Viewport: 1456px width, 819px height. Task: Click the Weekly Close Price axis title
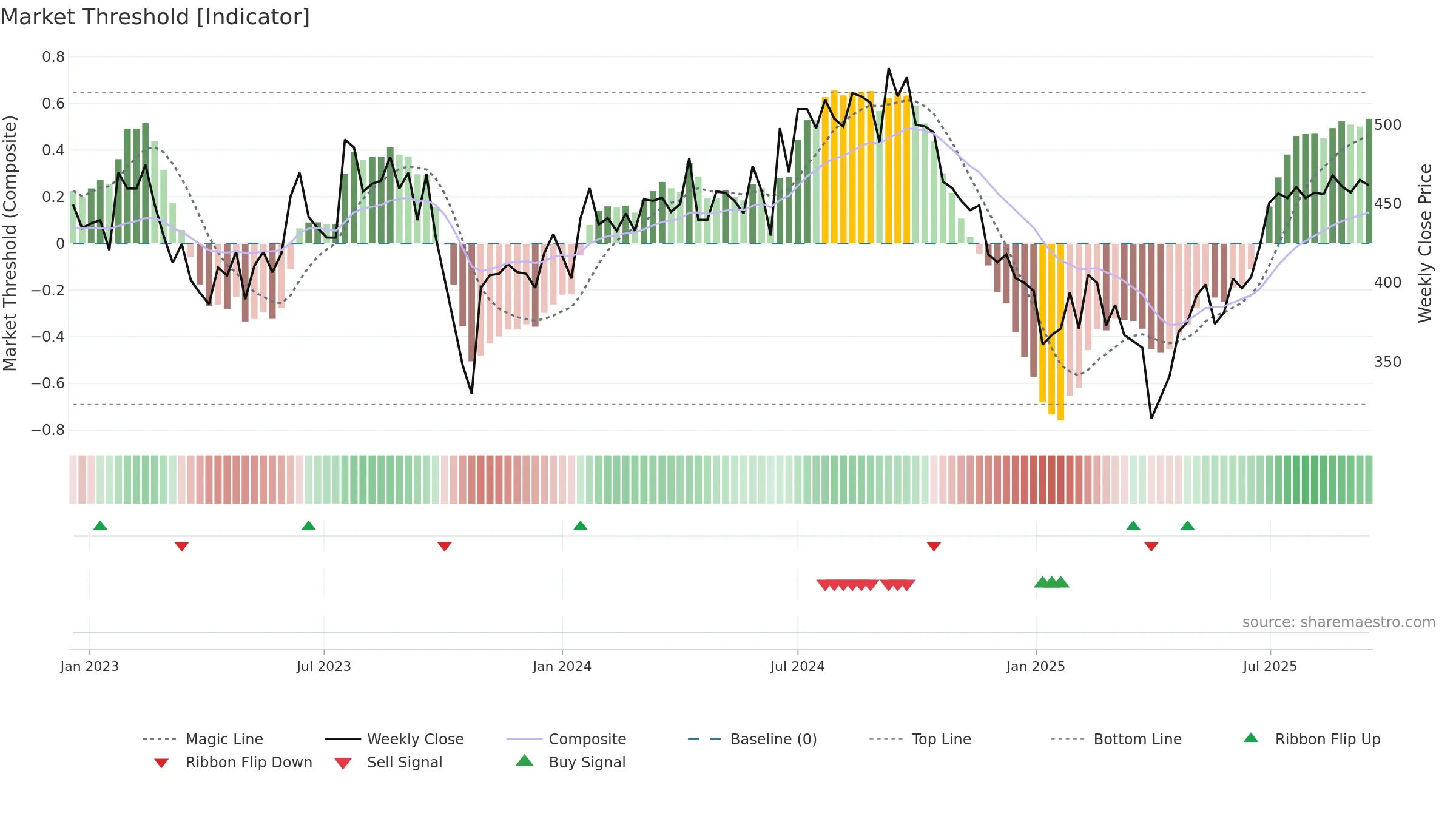coord(1425,243)
